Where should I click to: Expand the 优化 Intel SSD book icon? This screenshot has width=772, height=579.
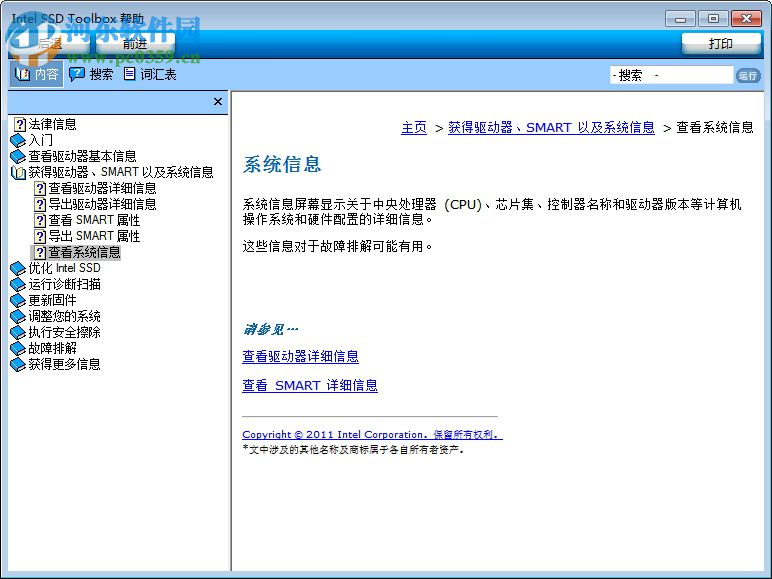pyautogui.click(x=18, y=268)
